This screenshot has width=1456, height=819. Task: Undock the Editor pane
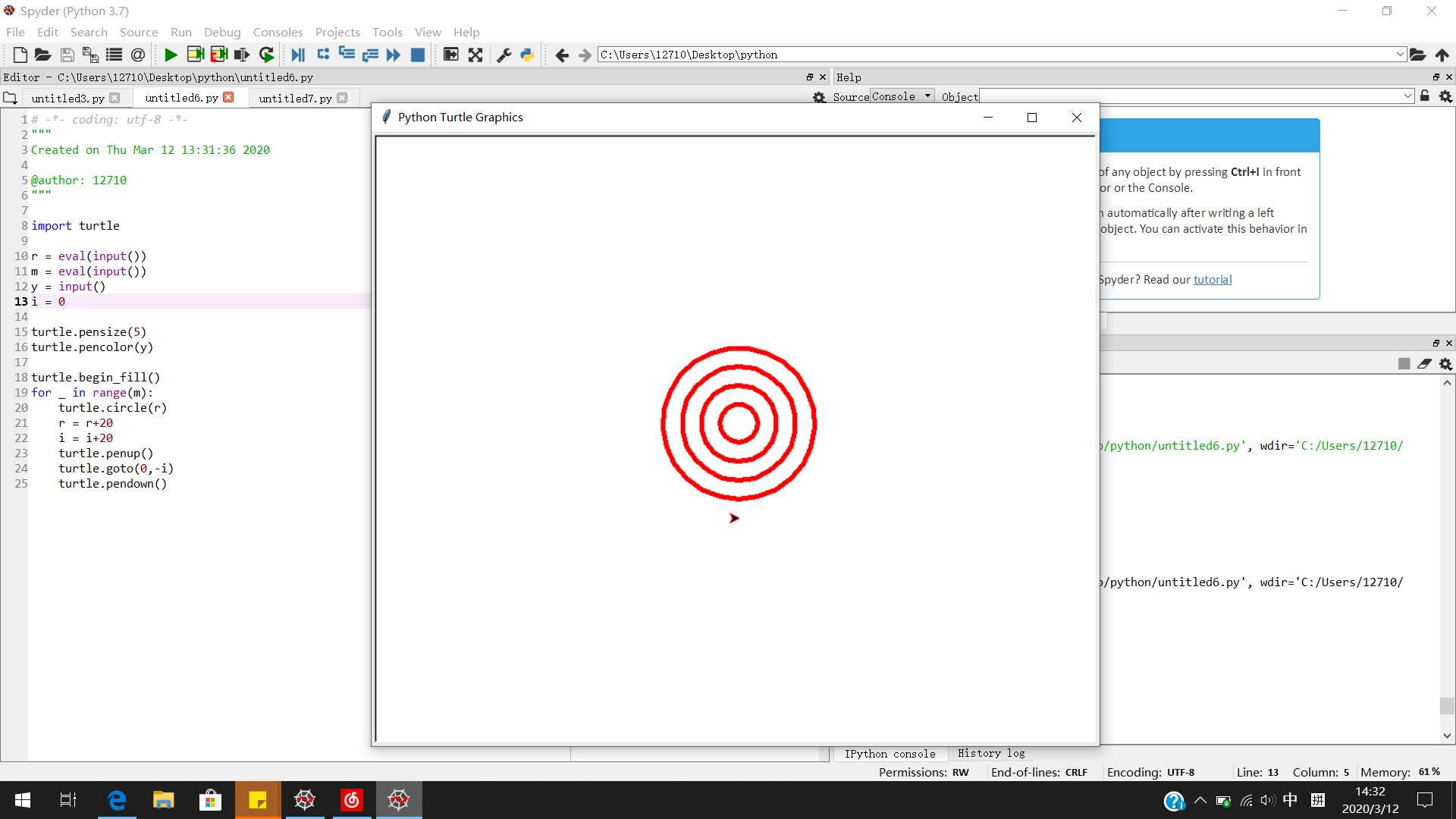[x=809, y=77]
